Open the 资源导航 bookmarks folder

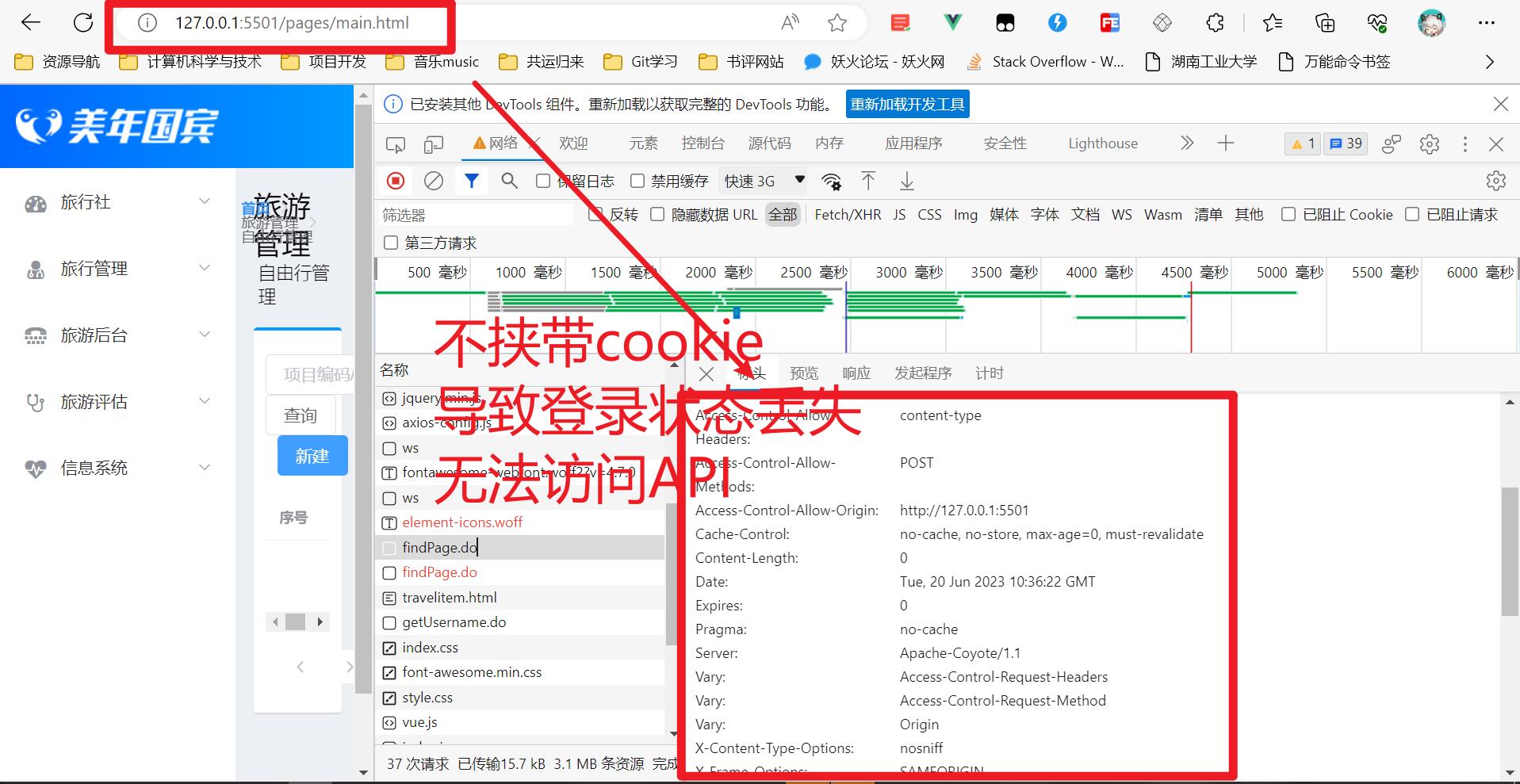58,62
